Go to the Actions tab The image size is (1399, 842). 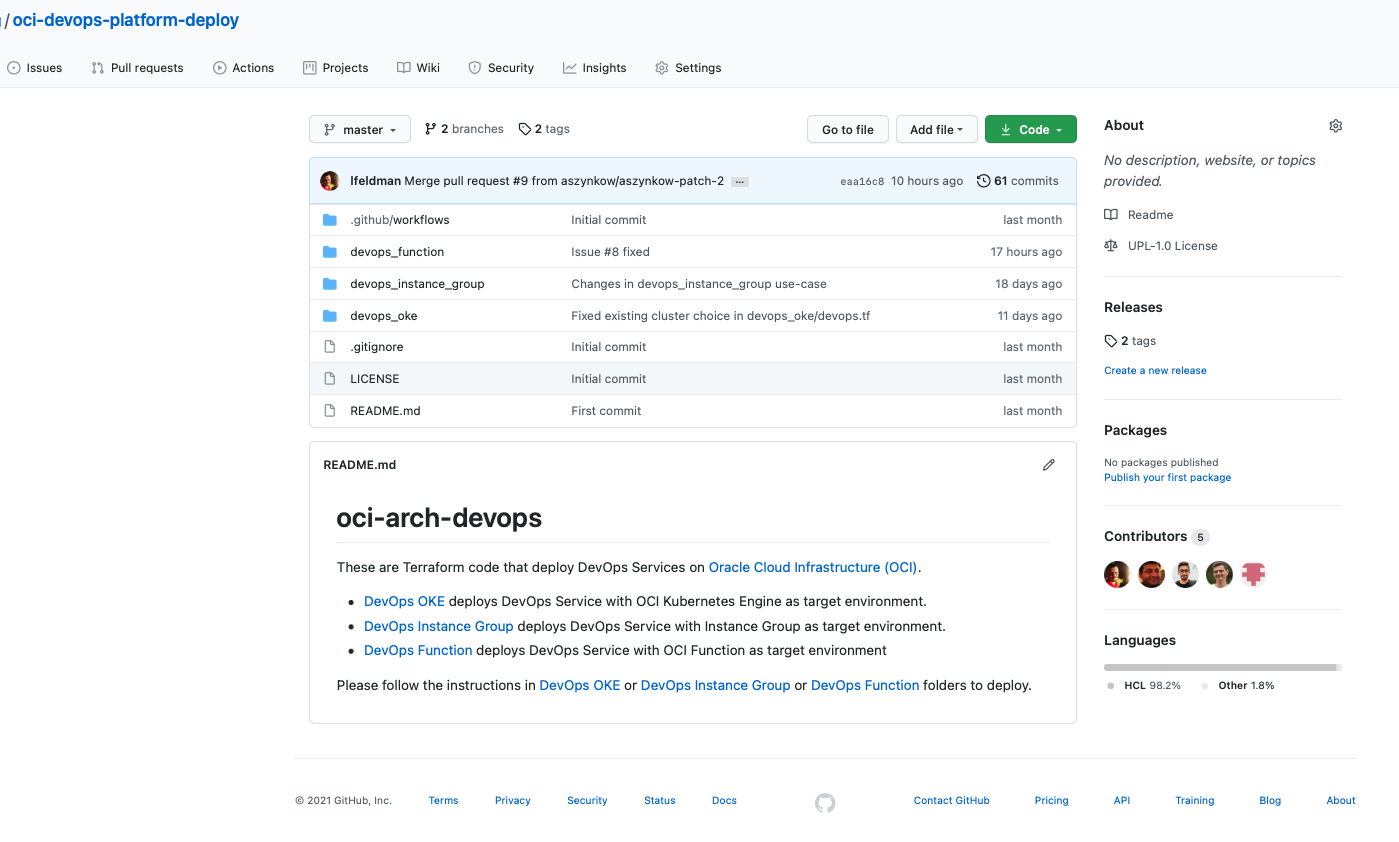click(x=243, y=68)
